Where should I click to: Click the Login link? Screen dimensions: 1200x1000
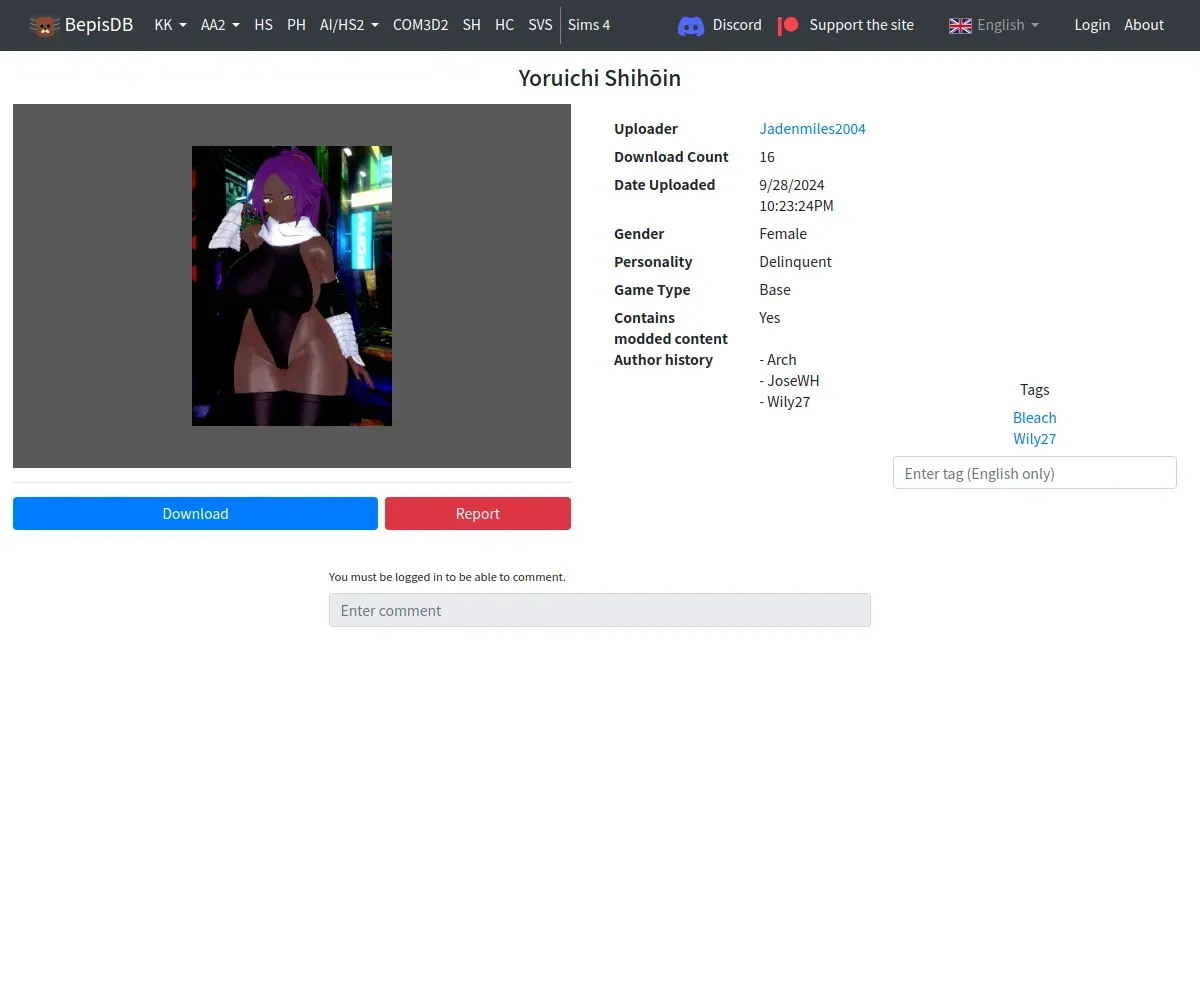(x=1092, y=25)
